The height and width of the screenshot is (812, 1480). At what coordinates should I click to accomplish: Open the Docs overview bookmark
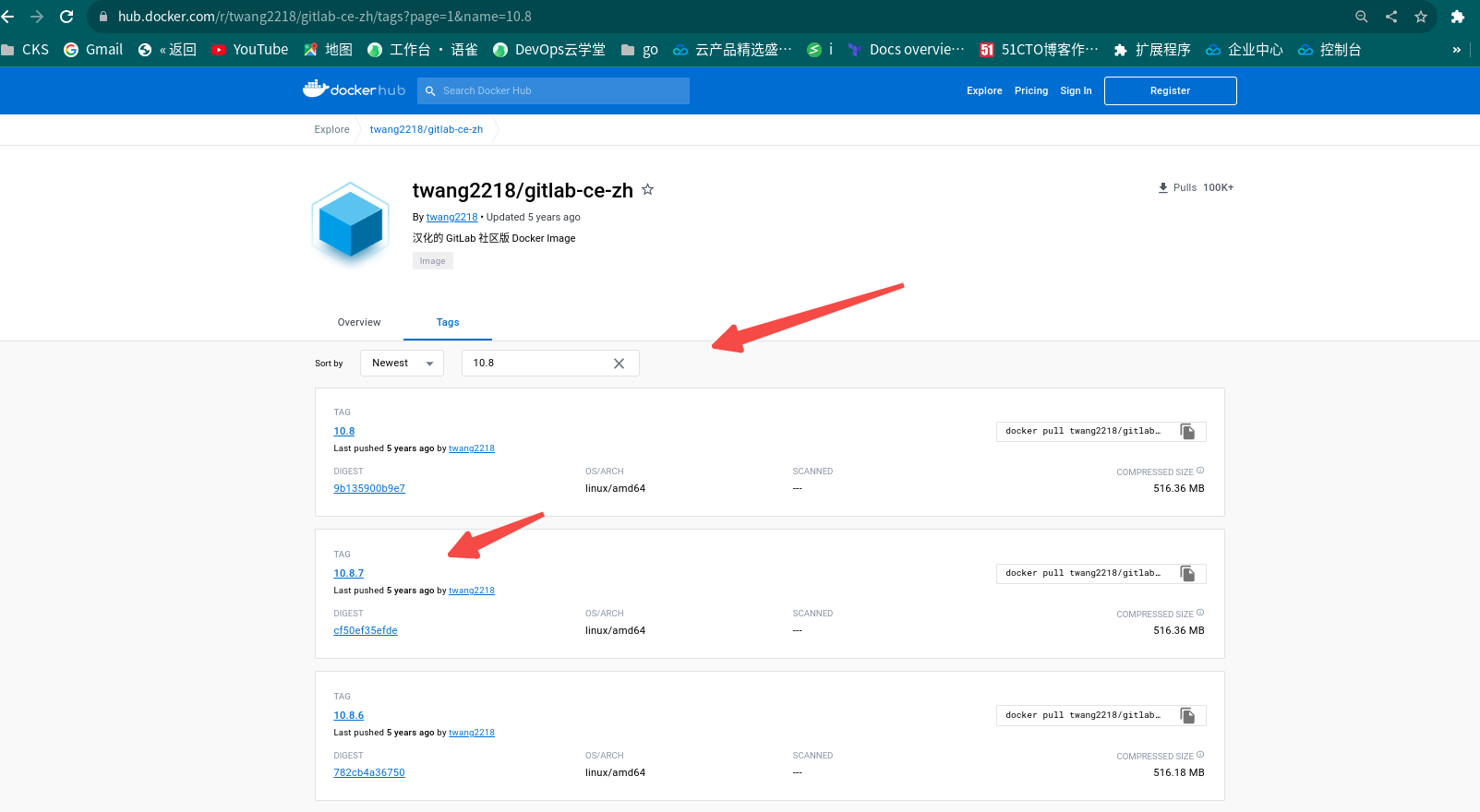pos(906,50)
